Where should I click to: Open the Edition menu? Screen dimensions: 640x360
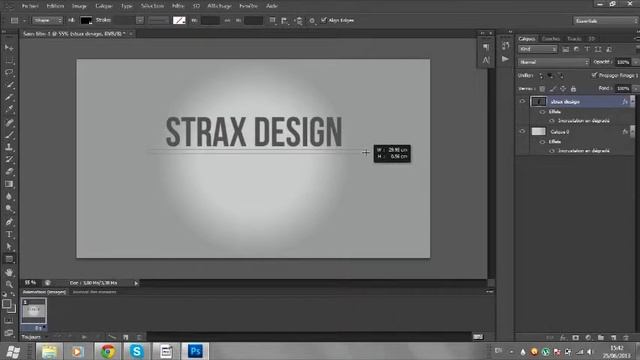click(55, 6)
